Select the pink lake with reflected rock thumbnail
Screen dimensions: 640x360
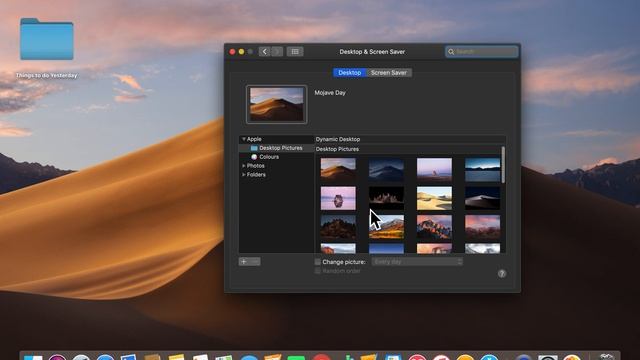point(338,198)
